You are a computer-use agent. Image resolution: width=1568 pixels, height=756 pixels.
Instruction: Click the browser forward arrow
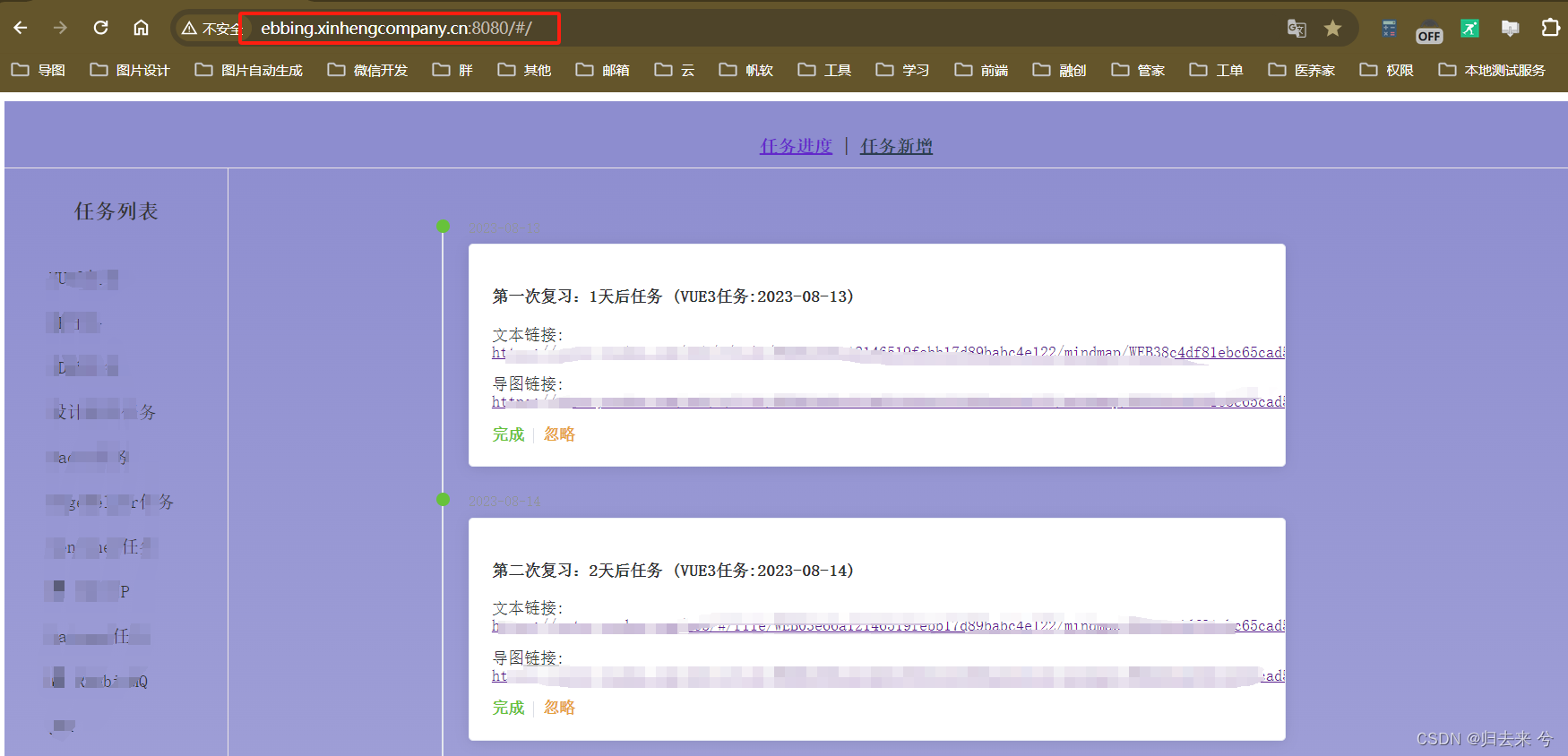[60, 28]
